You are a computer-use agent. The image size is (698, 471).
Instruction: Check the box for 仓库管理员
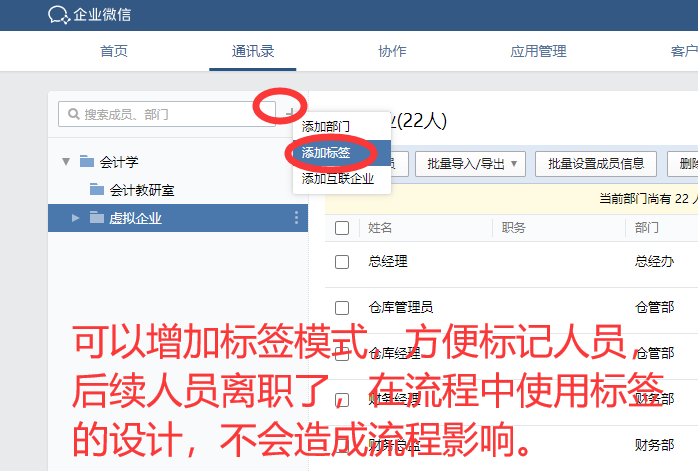coord(342,308)
